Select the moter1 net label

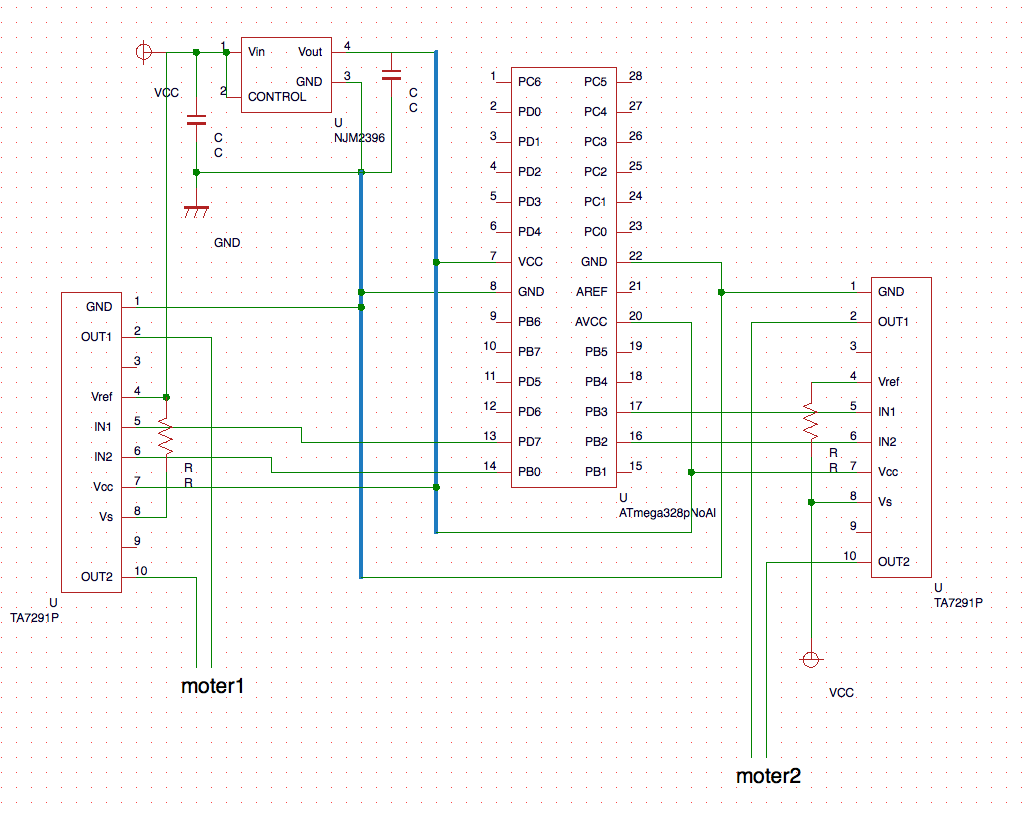(x=213, y=686)
